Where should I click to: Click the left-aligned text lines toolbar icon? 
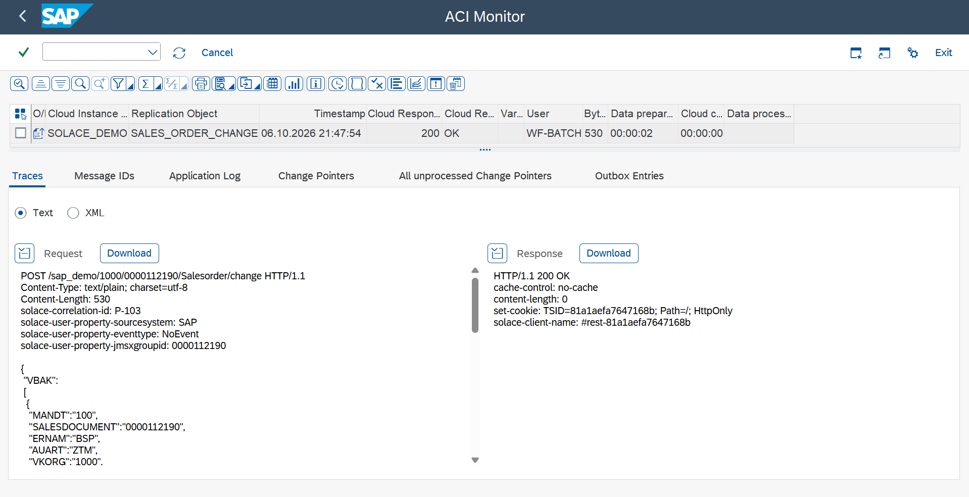[397, 83]
